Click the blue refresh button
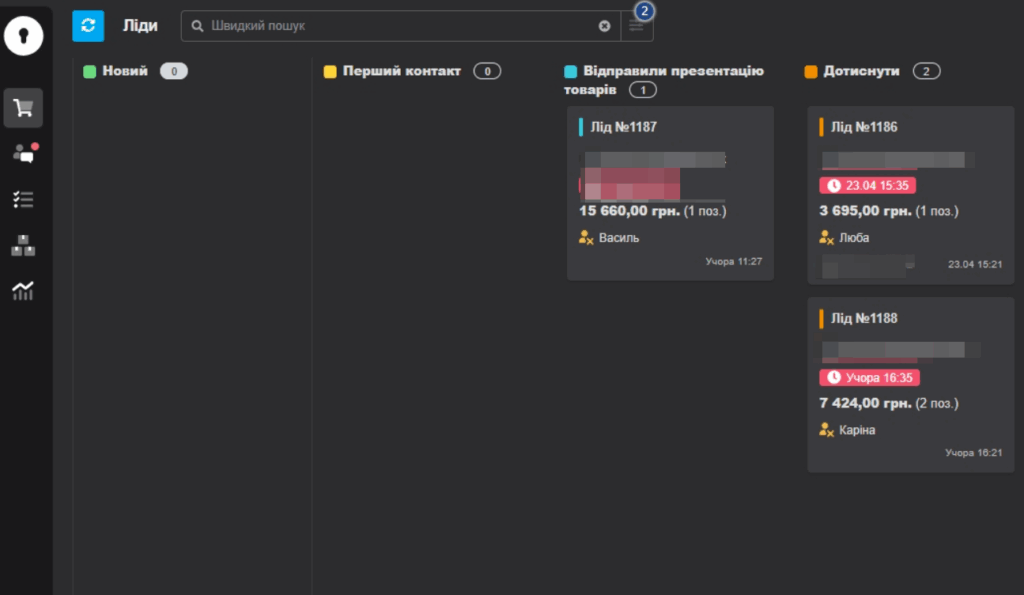Screen dimensions: 1024x595 (x=88, y=26)
